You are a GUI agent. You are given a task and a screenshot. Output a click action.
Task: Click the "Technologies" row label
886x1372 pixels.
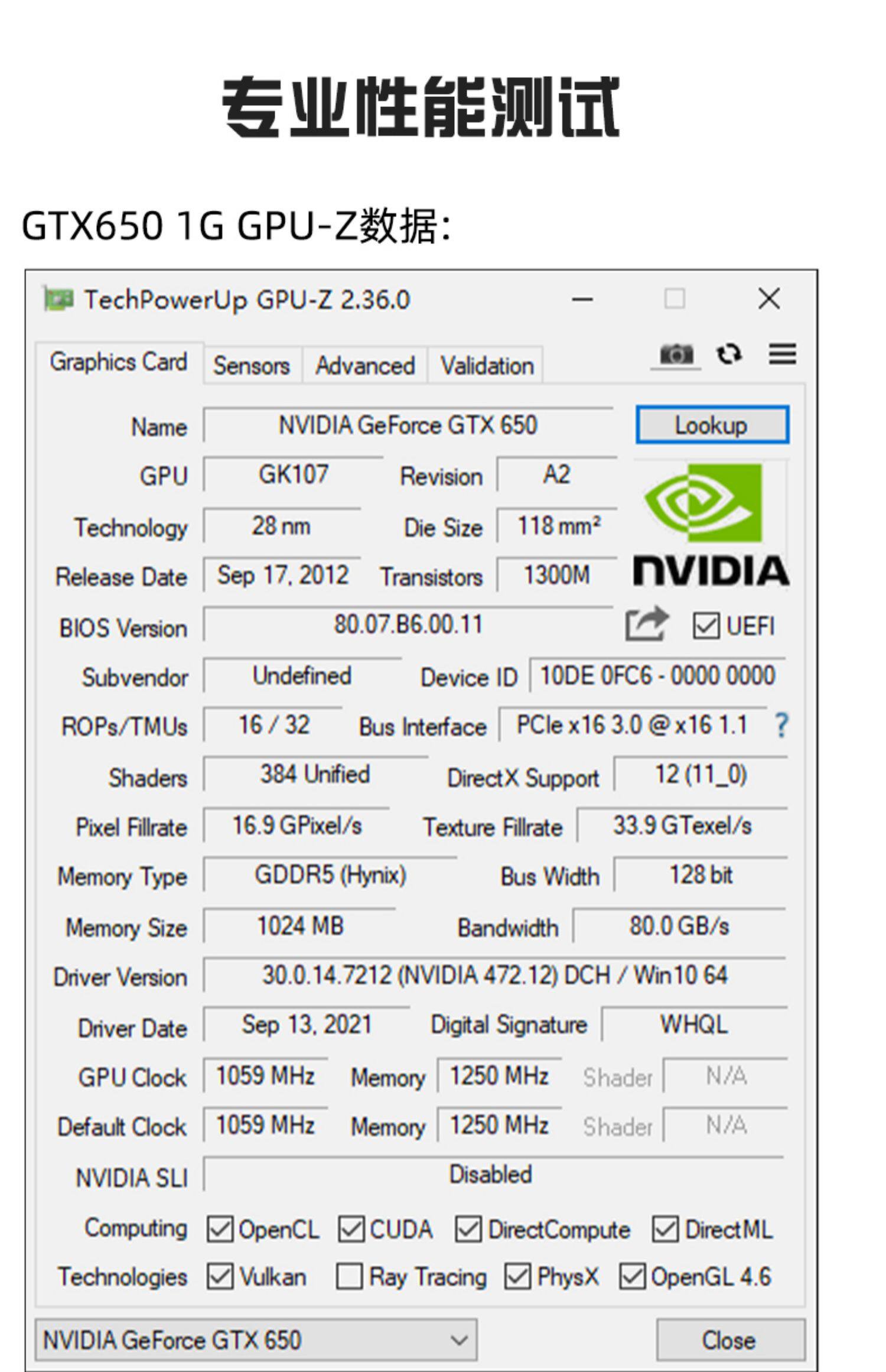[123, 1276]
